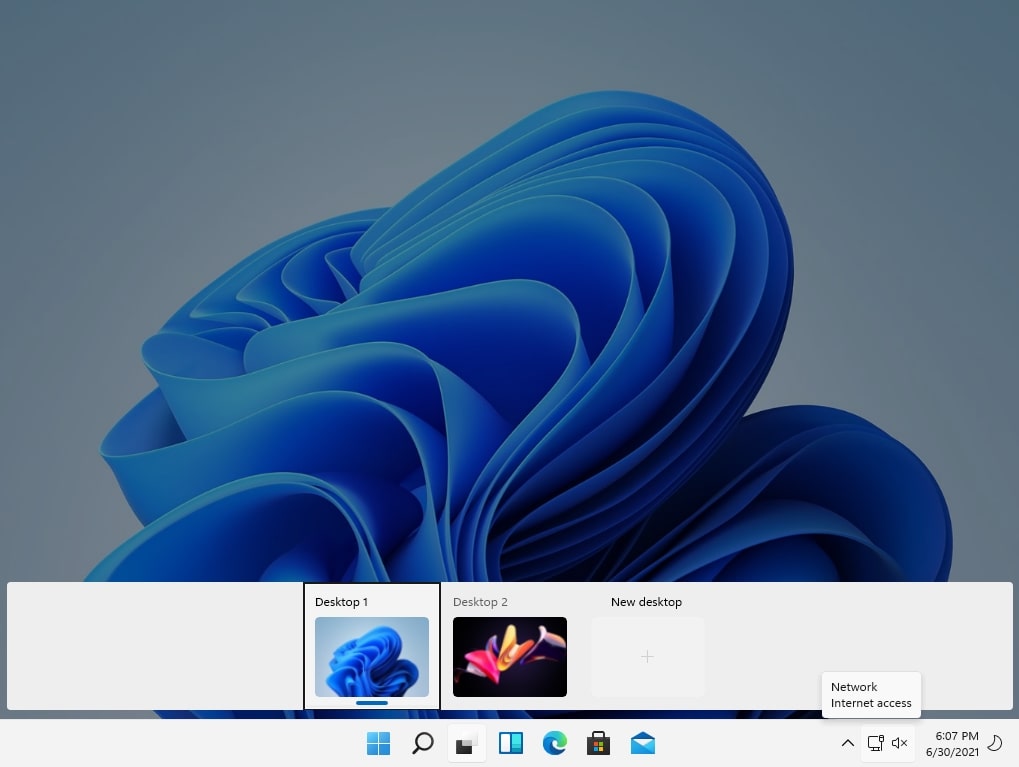Open the Windows Start menu
The image size is (1019, 767).
click(x=378, y=743)
